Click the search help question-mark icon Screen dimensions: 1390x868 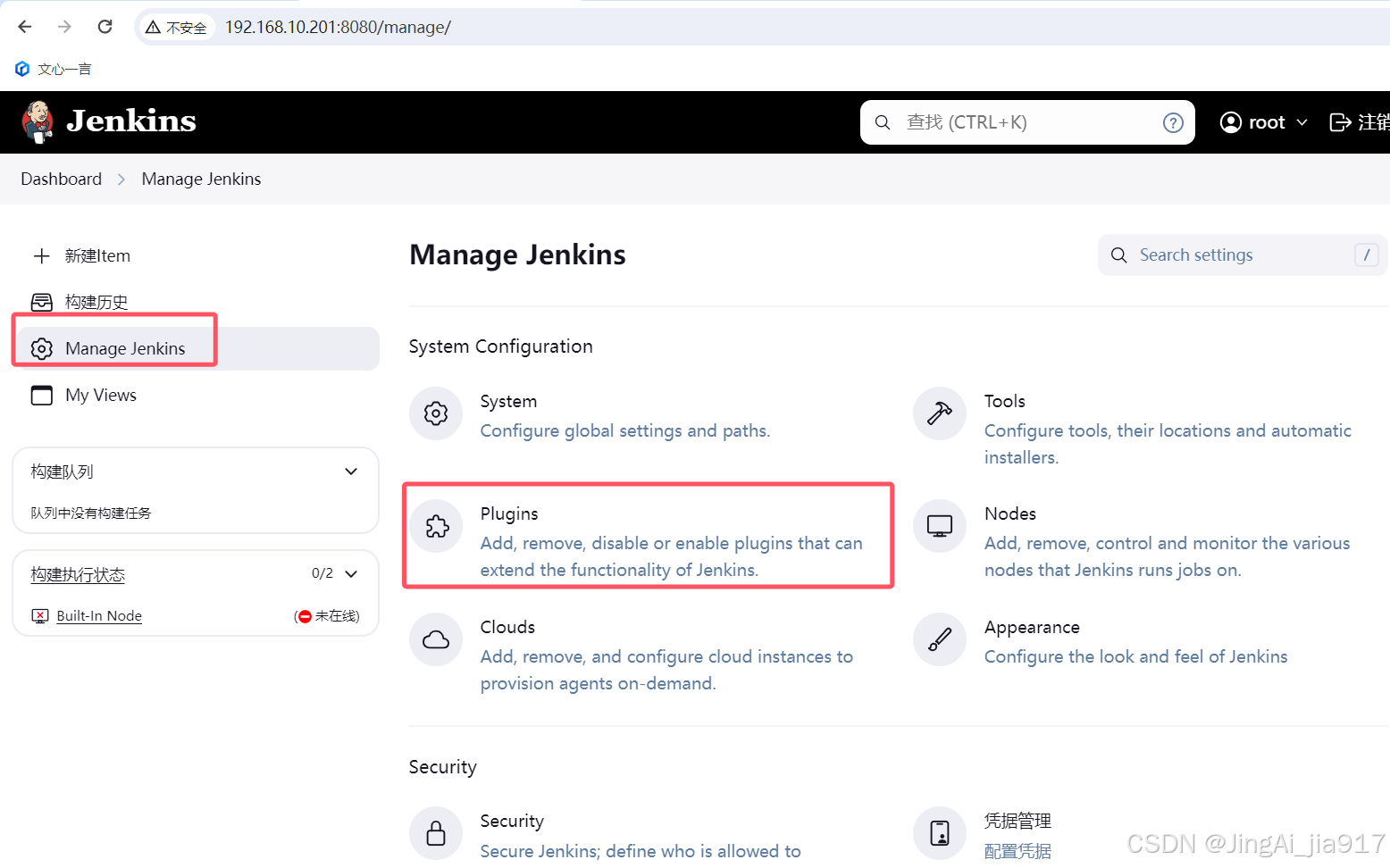pyautogui.click(x=1173, y=122)
